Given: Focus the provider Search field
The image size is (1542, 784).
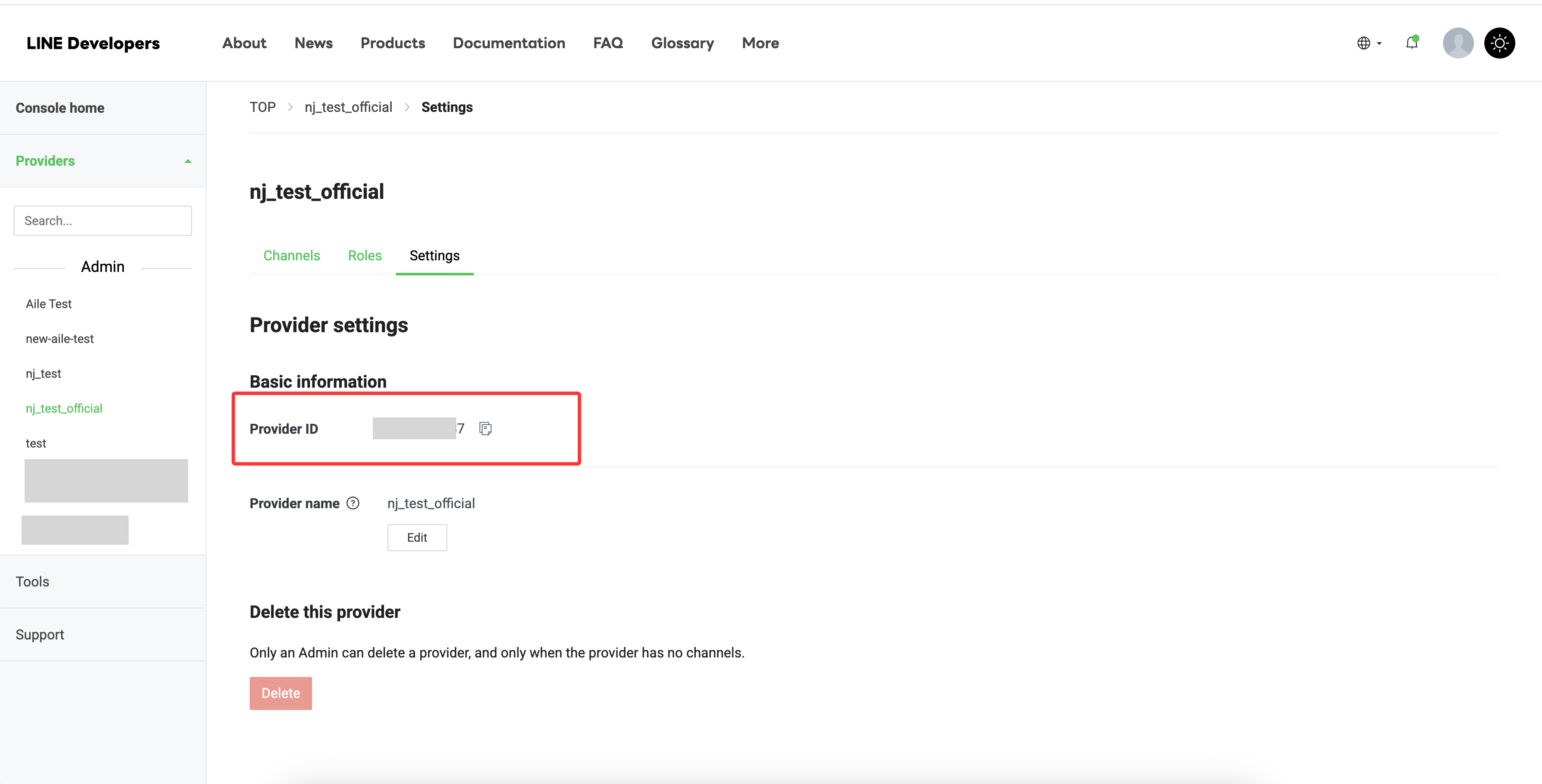Looking at the screenshot, I should click(x=103, y=221).
